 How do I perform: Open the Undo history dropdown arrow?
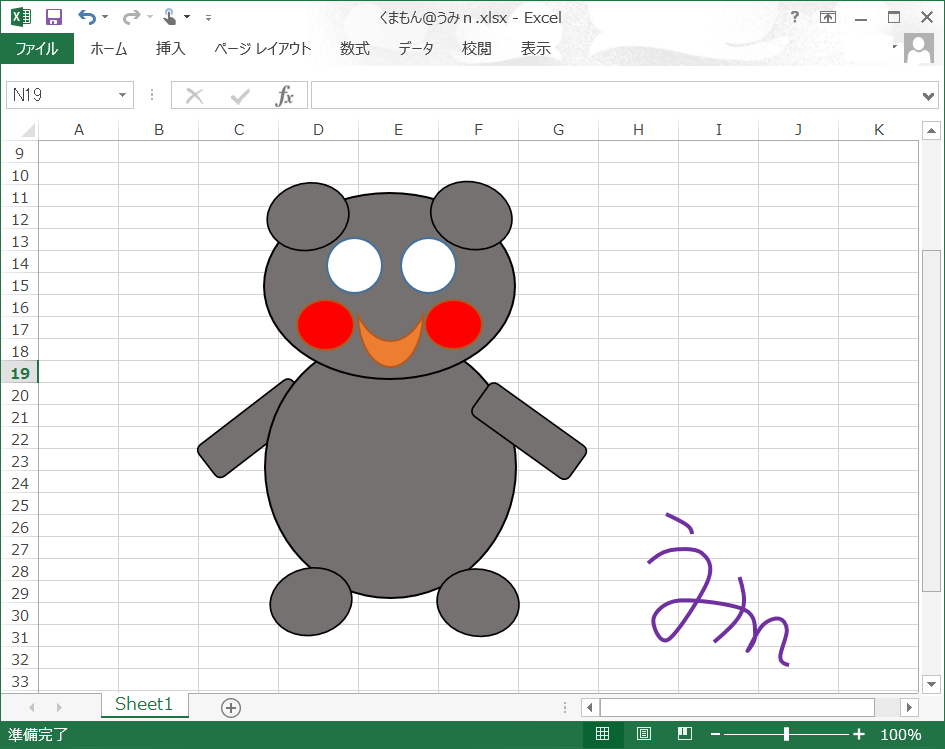pos(105,17)
